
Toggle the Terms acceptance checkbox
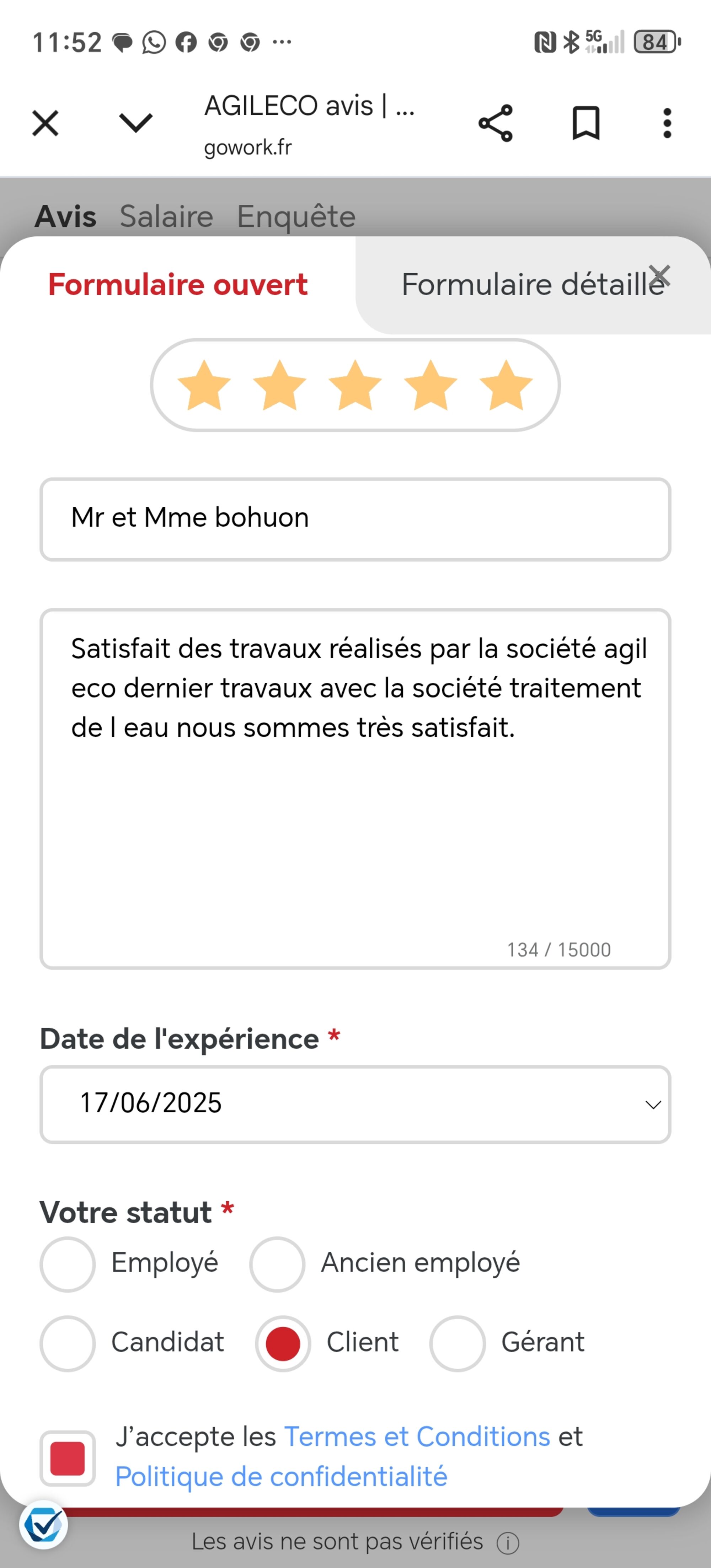68,1458
